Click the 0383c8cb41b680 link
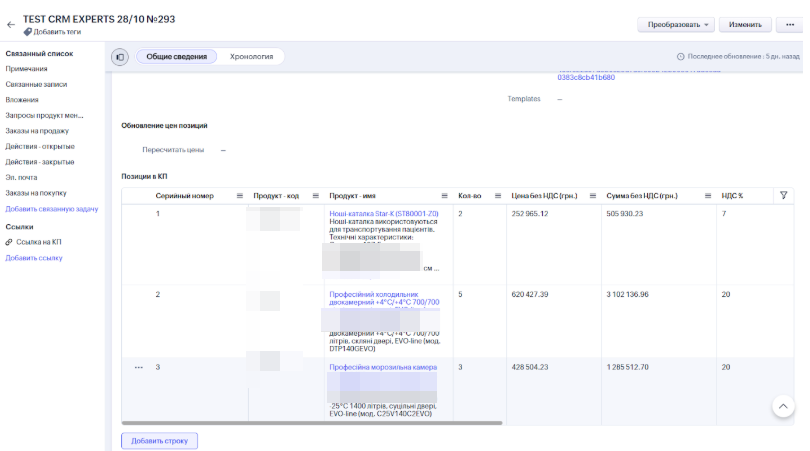This screenshot has height=451, width=810. tap(586, 77)
